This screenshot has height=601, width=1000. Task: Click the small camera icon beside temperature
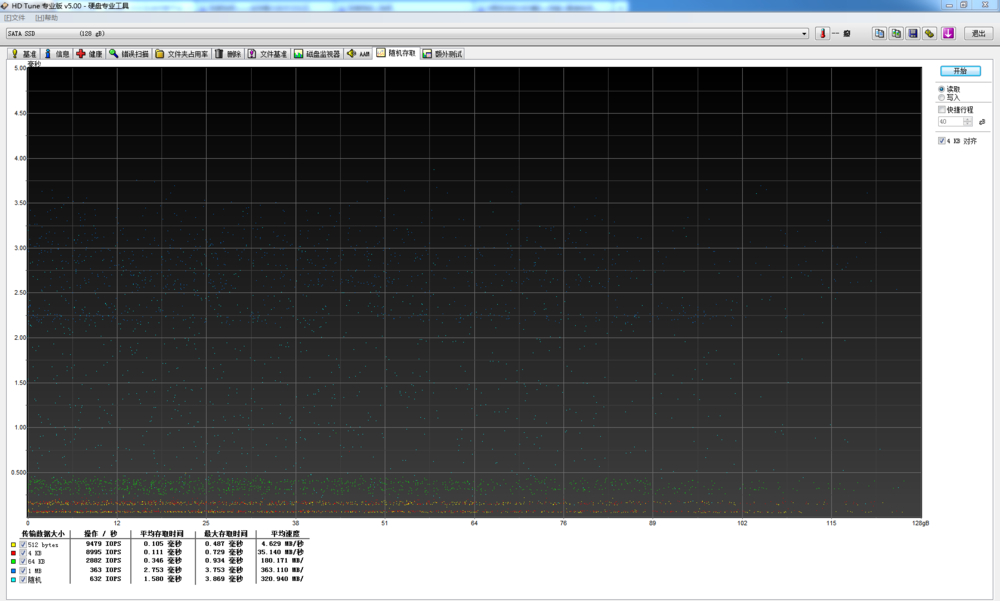(x=847, y=33)
